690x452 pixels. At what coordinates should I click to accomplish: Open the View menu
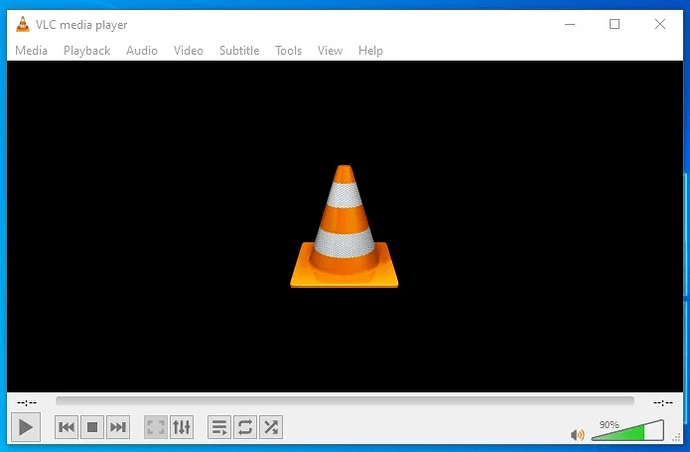coord(330,51)
